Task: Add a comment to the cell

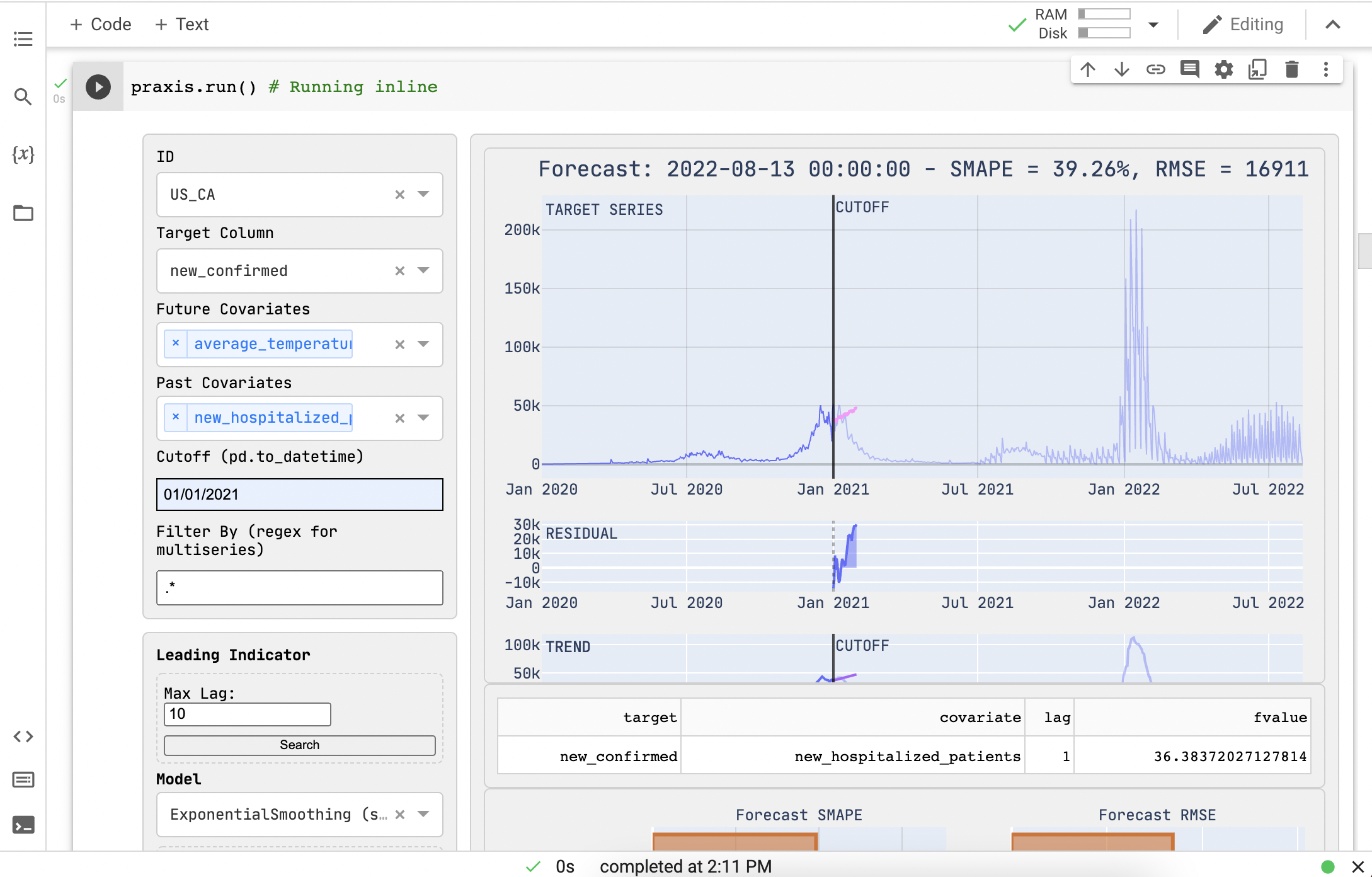Action: click(1190, 69)
